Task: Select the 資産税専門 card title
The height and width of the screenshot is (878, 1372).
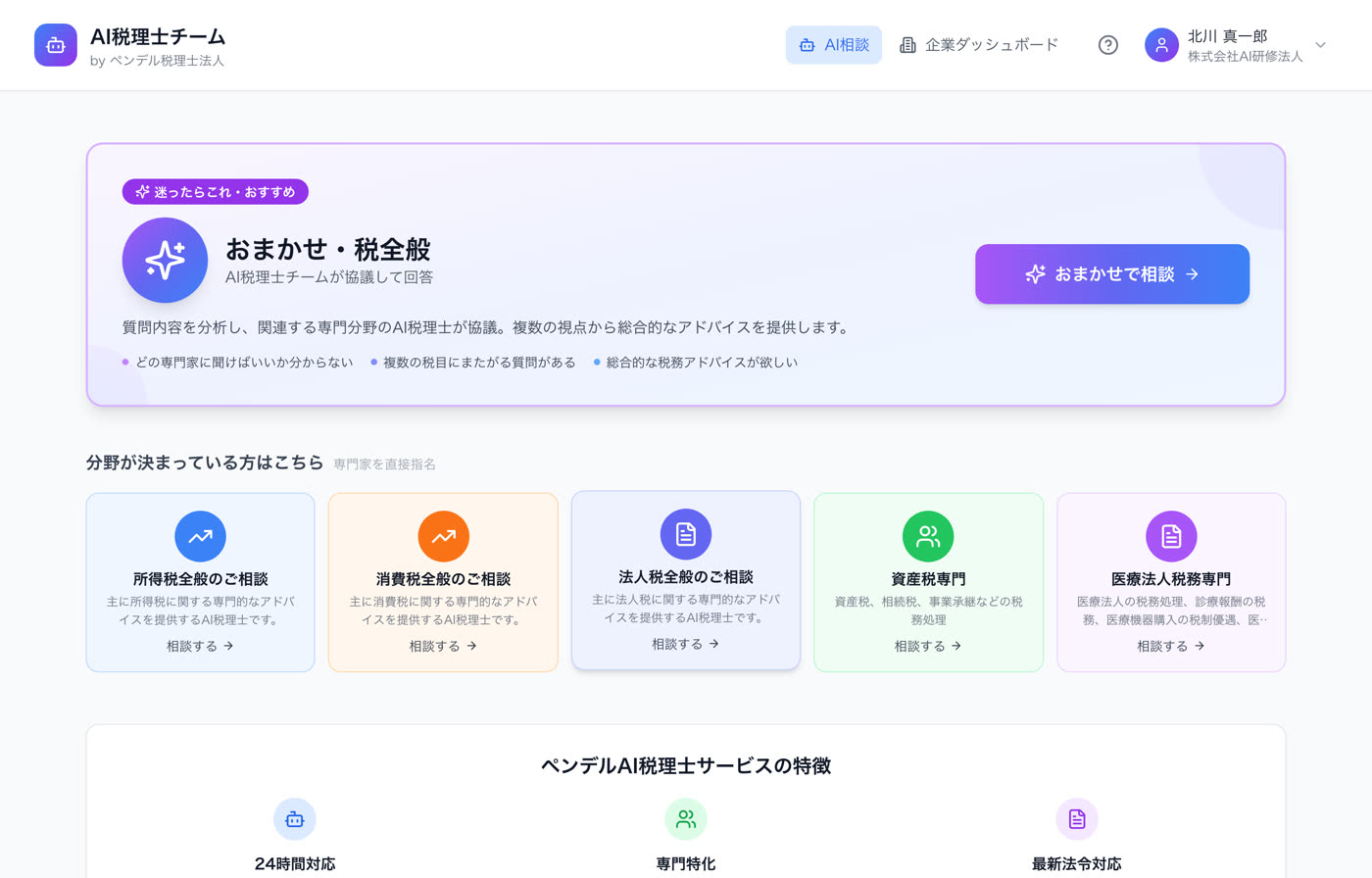Action: pyautogui.click(x=928, y=579)
